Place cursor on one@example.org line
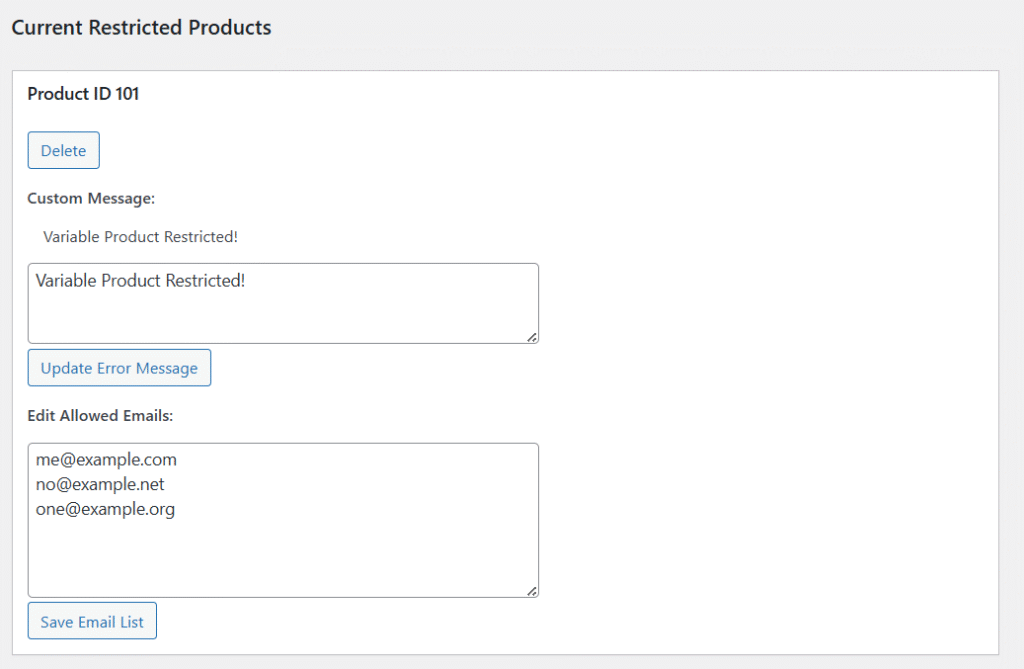The width and height of the screenshot is (1024, 669). tap(105, 510)
